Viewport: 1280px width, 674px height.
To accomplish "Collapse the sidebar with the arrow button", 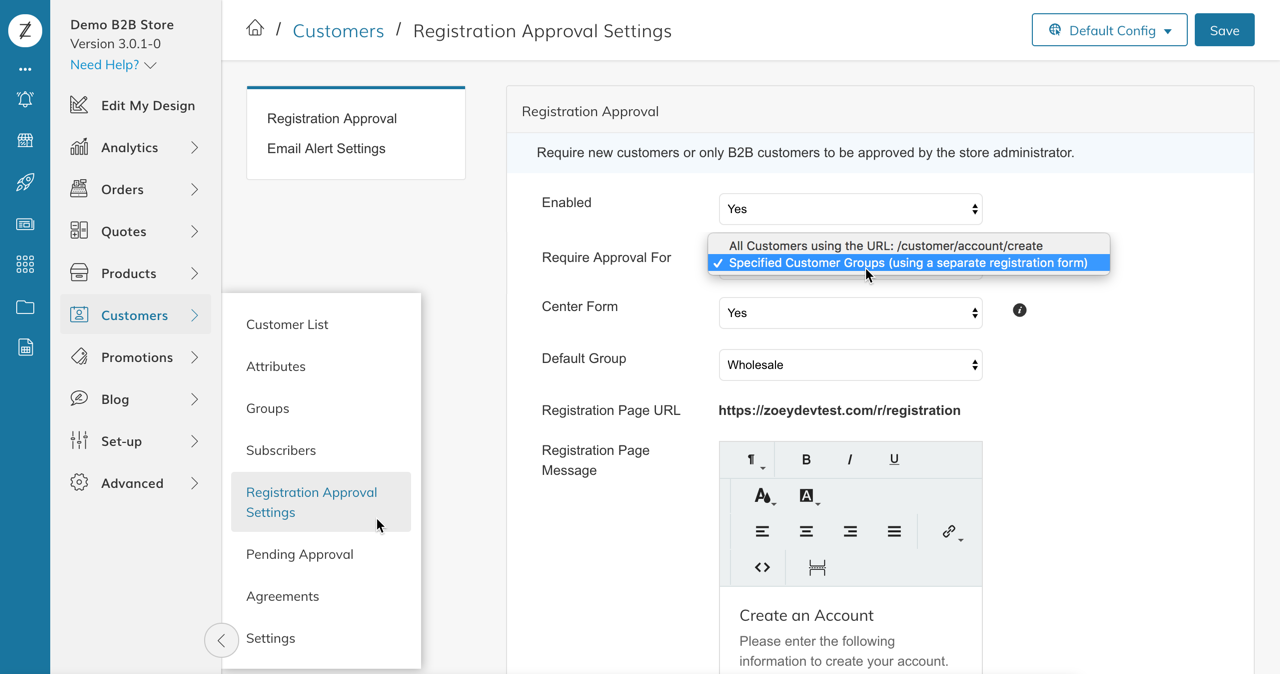I will [x=221, y=640].
